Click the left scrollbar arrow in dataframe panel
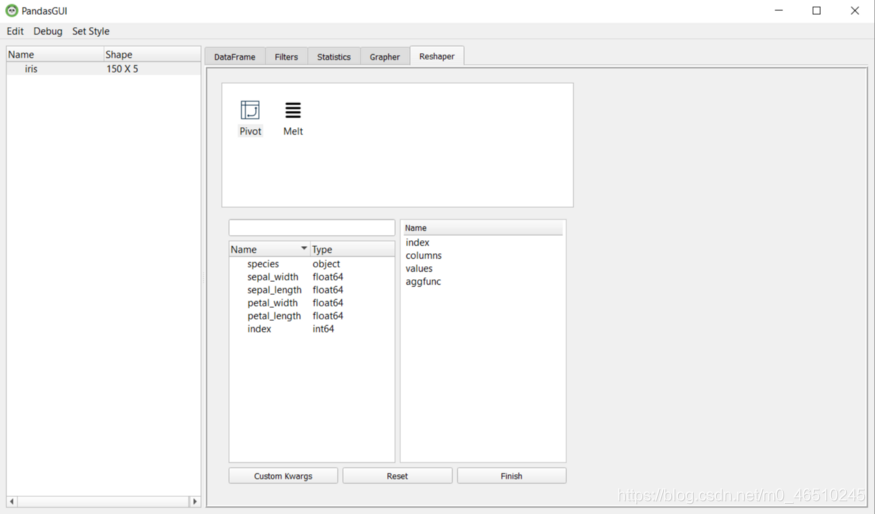Screen dimensions: 875x514 (12, 501)
